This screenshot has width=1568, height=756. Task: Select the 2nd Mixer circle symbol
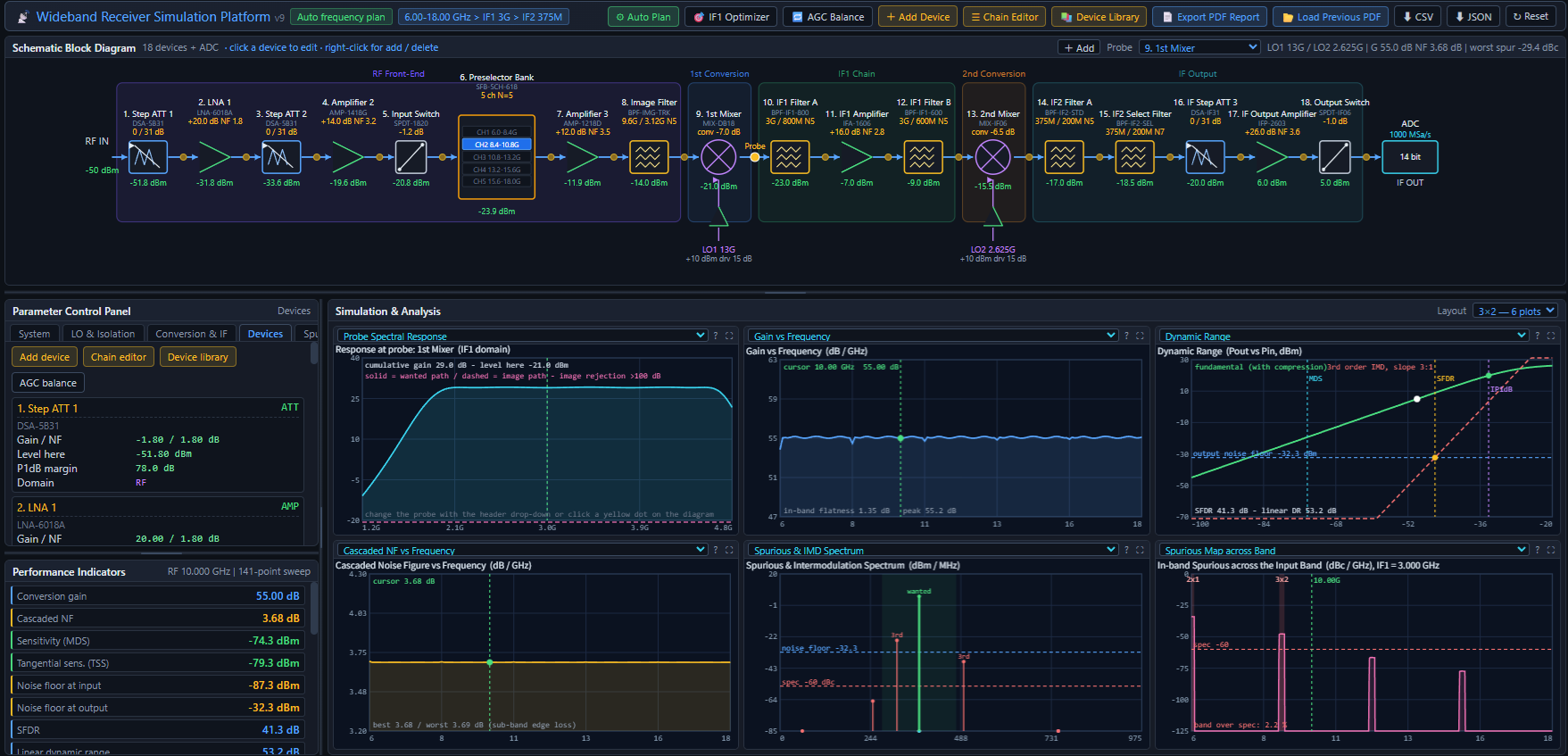pos(992,157)
